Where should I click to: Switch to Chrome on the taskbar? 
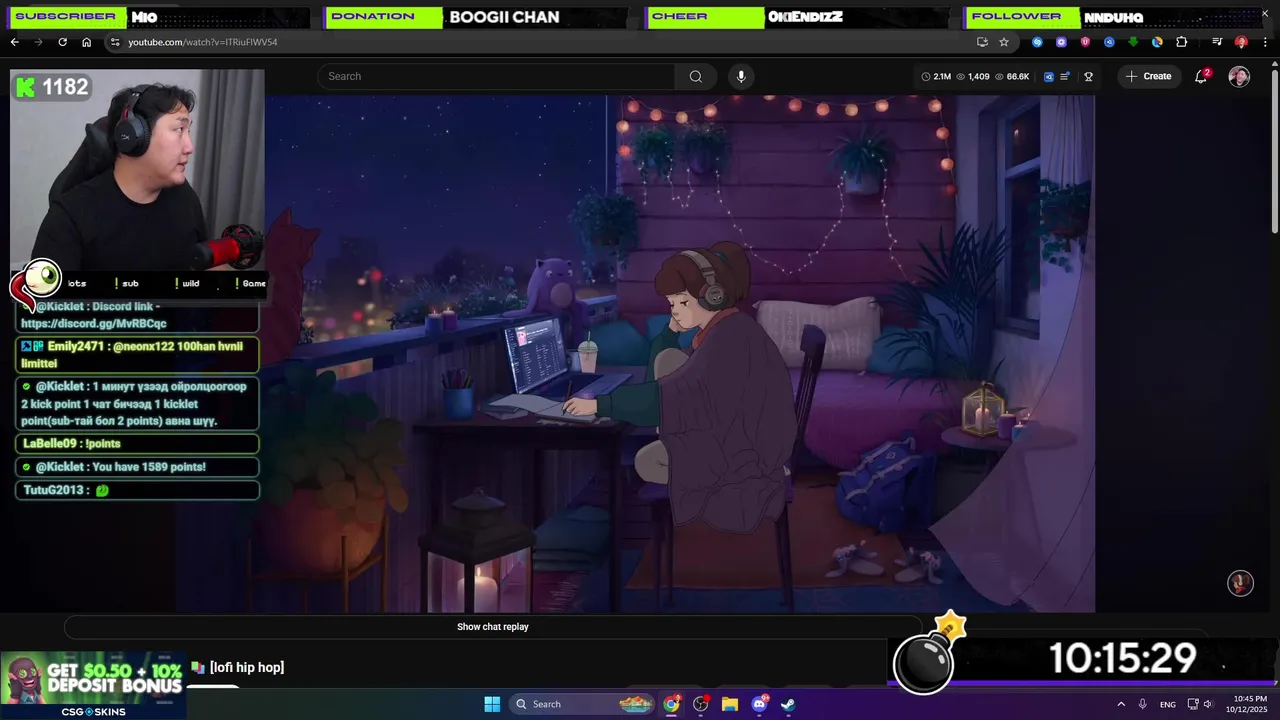point(672,704)
